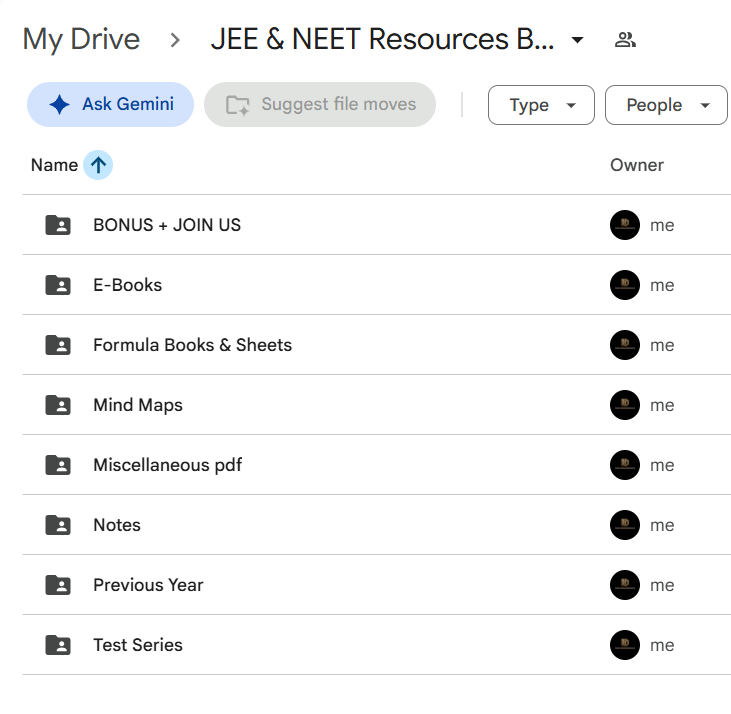Click owner avatar in BONUS + JOIN US row
The height and width of the screenshot is (714, 731).
pos(625,225)
